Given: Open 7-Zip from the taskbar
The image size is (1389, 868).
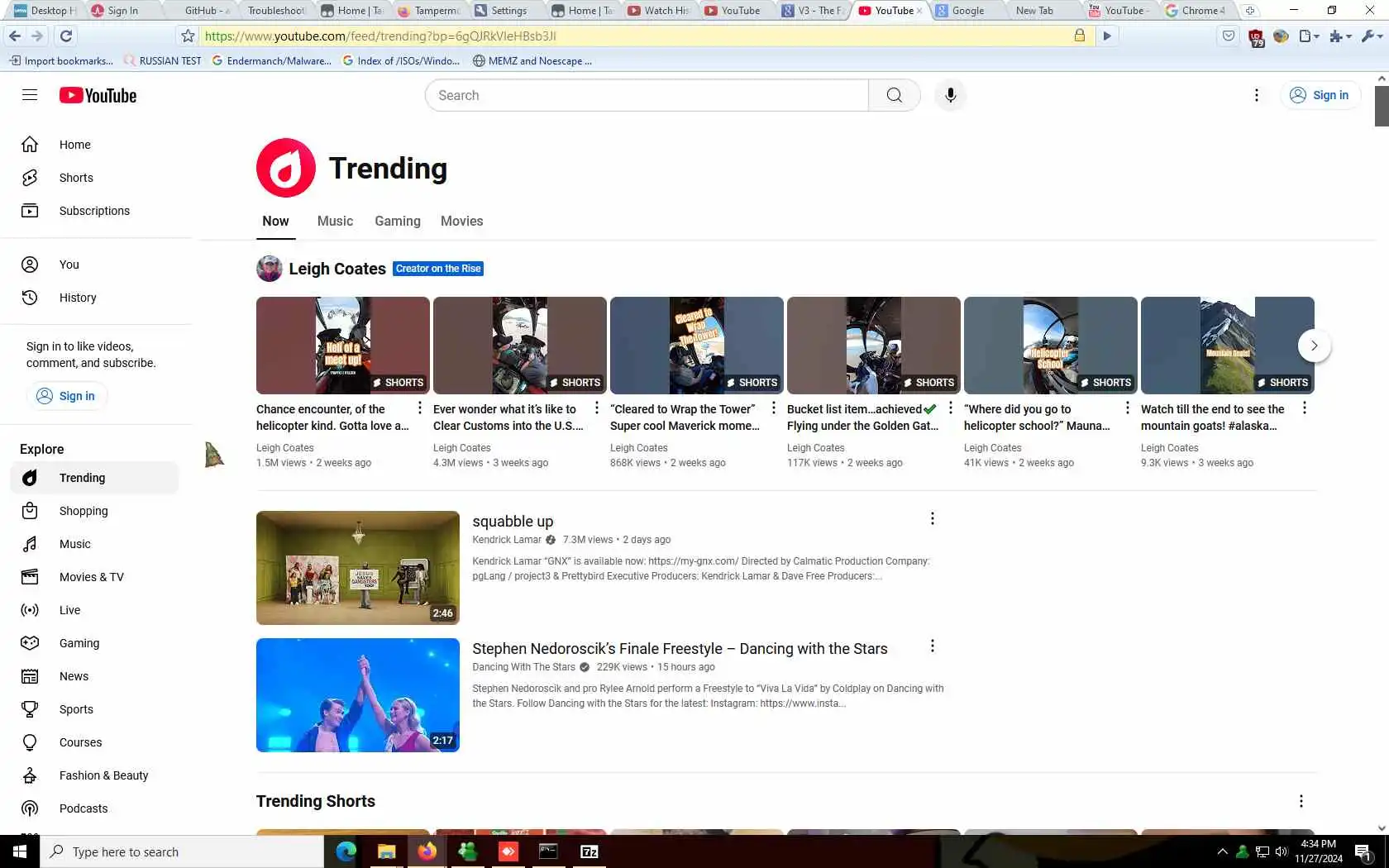Looking at the screenshot, I should click(589, 851).
